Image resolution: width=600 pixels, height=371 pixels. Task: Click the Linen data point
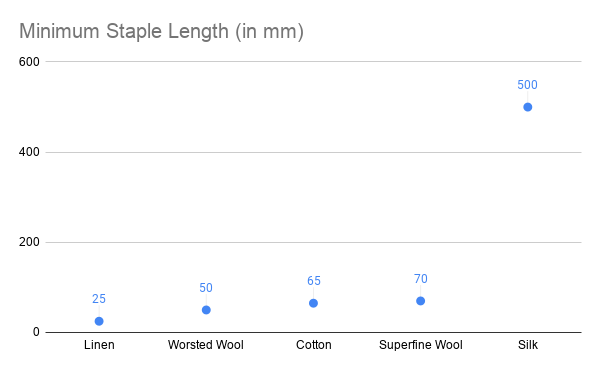pyautogui.click(x=99, y=321)
